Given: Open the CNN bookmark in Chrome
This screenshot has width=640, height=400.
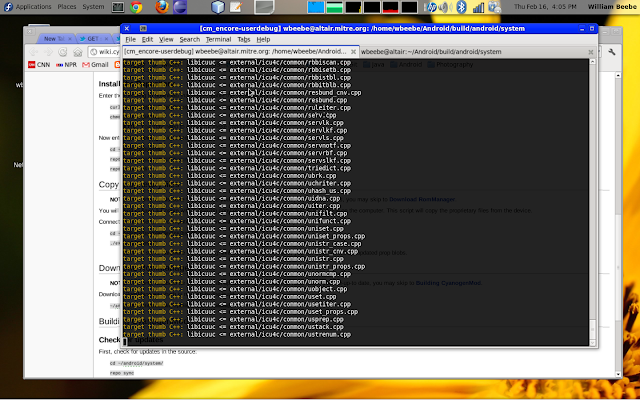Looking at the screenshot, I should point(39,64).
